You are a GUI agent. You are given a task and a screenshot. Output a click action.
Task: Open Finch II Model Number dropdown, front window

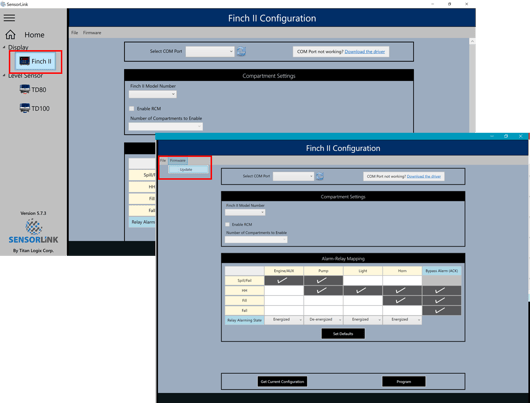tap(245, 212)
